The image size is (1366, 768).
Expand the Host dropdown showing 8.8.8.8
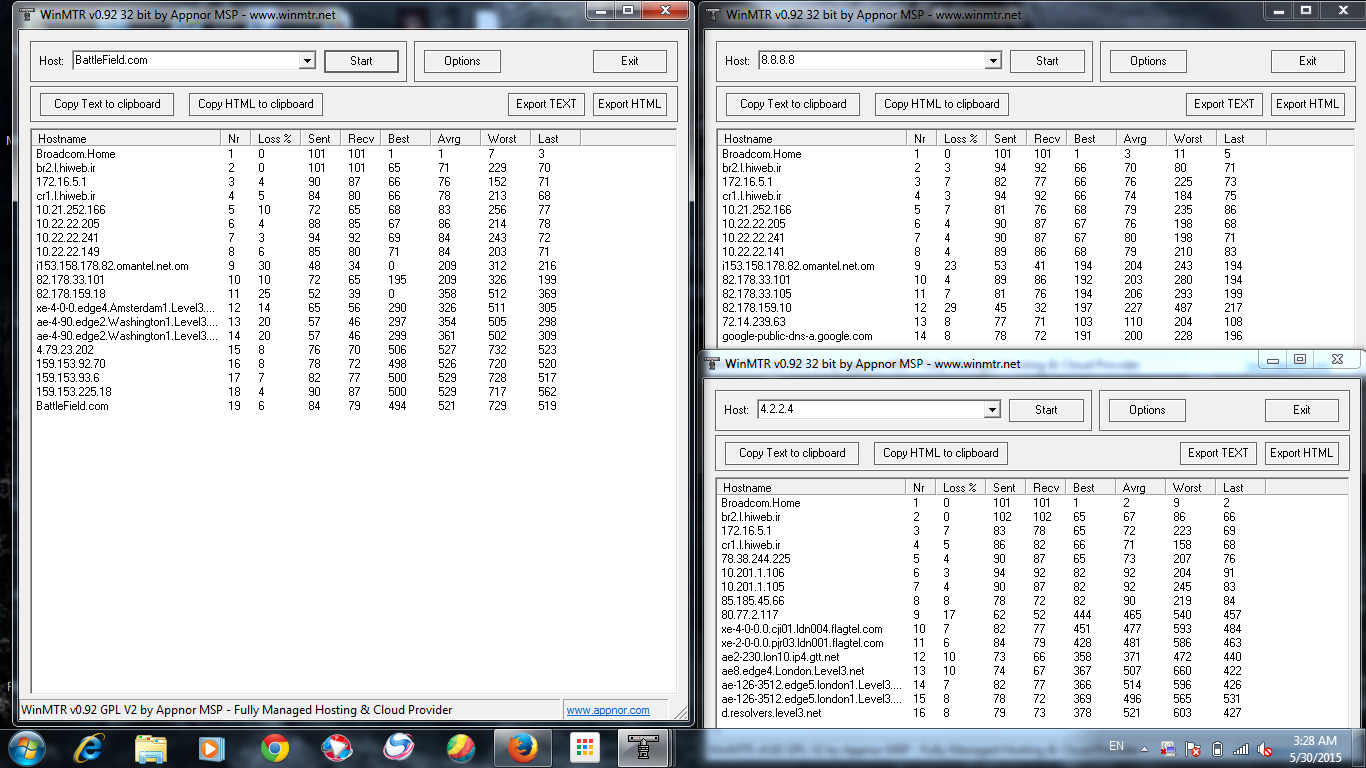[x=992, y=61]
